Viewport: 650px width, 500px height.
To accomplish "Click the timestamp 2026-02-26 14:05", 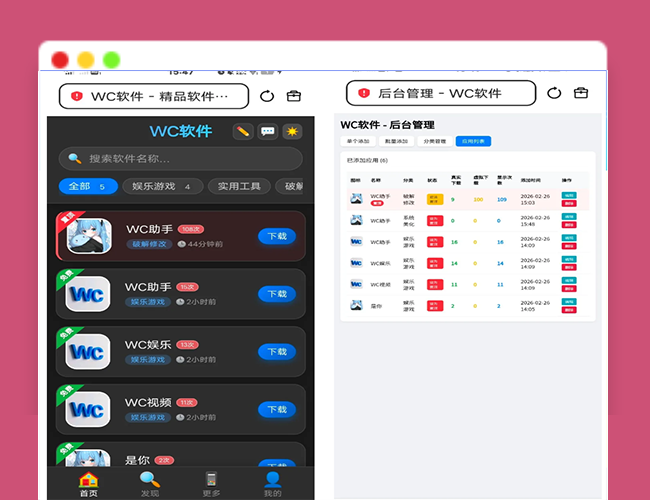I will 535,306.
